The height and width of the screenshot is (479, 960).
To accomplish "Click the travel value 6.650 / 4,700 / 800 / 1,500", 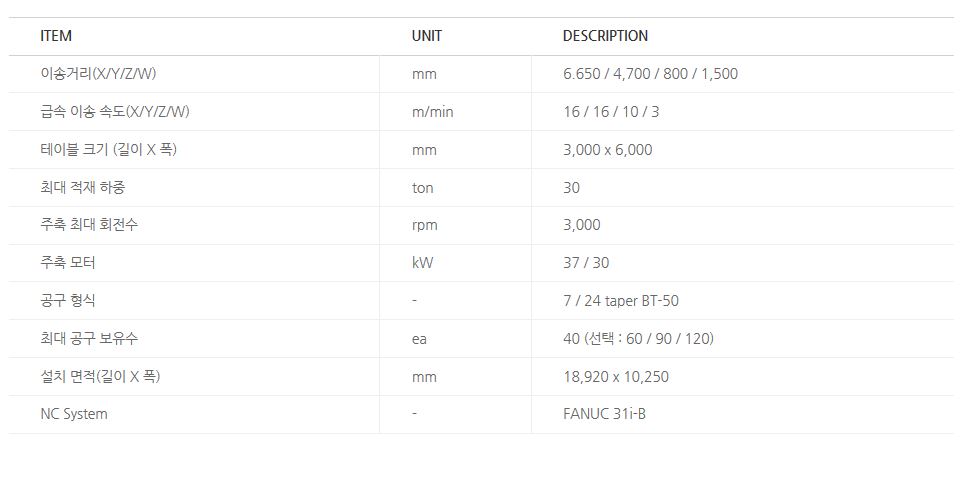I will 650,74.
